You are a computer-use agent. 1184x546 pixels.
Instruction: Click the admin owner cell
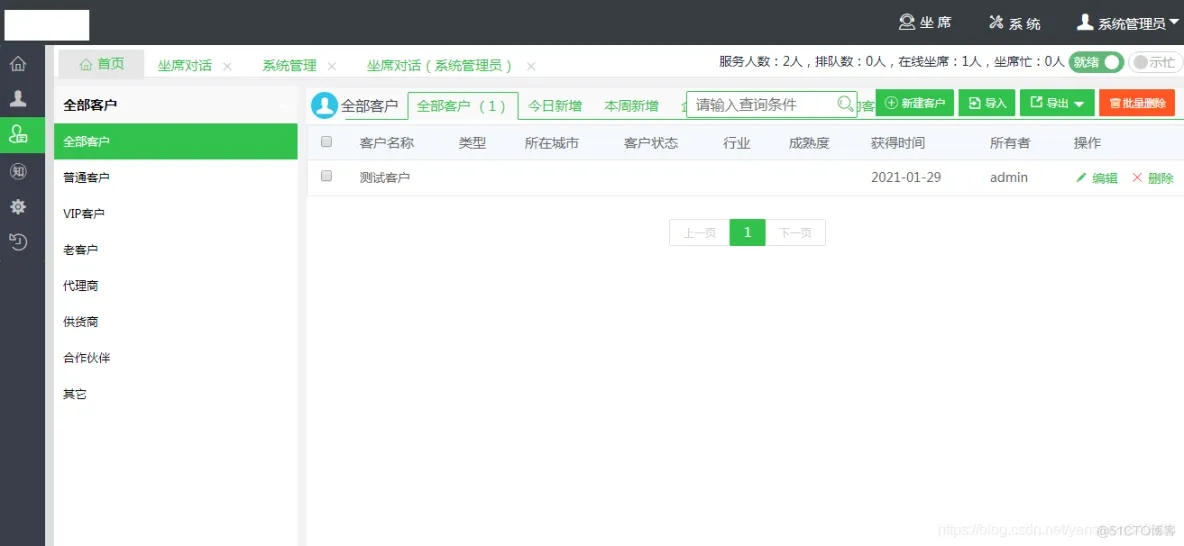[x=1009, y=178]
